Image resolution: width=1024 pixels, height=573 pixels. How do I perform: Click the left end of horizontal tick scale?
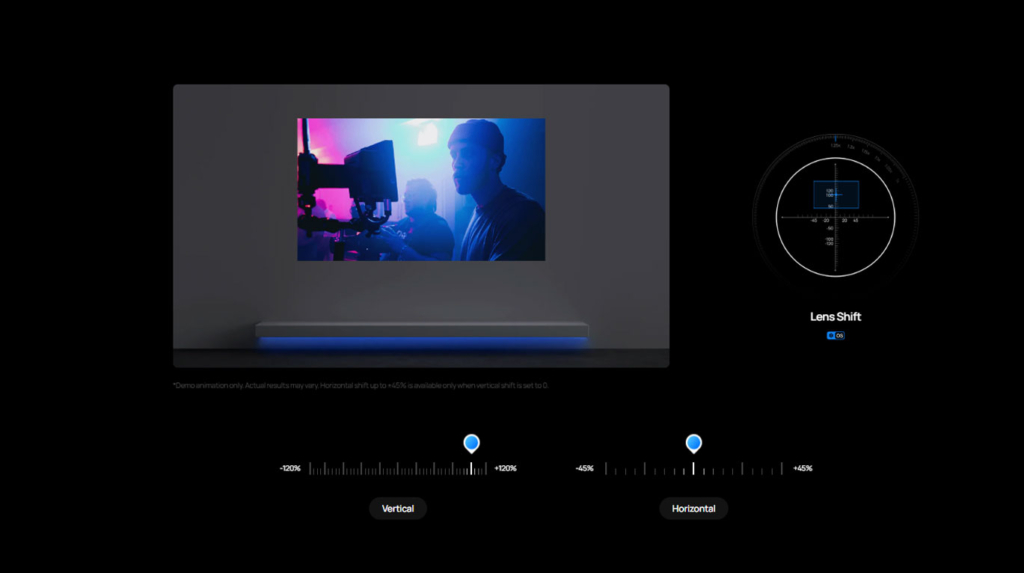[x=606, y=468]
